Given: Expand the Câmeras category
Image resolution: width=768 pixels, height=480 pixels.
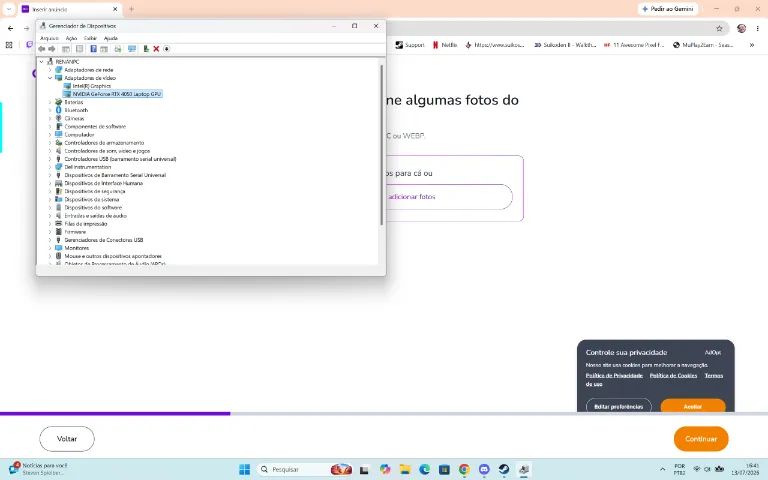Looking at the screenshot, I should [x=49, y=119].
